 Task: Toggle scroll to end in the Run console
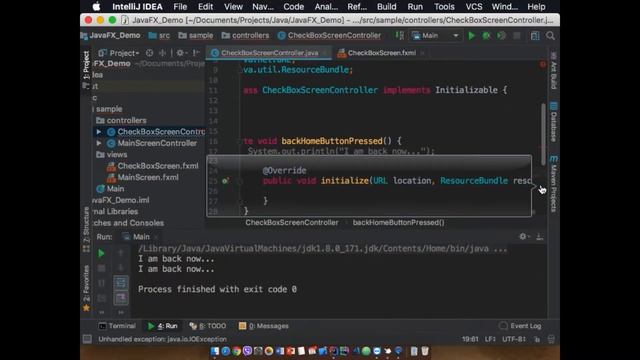(121, 298)
